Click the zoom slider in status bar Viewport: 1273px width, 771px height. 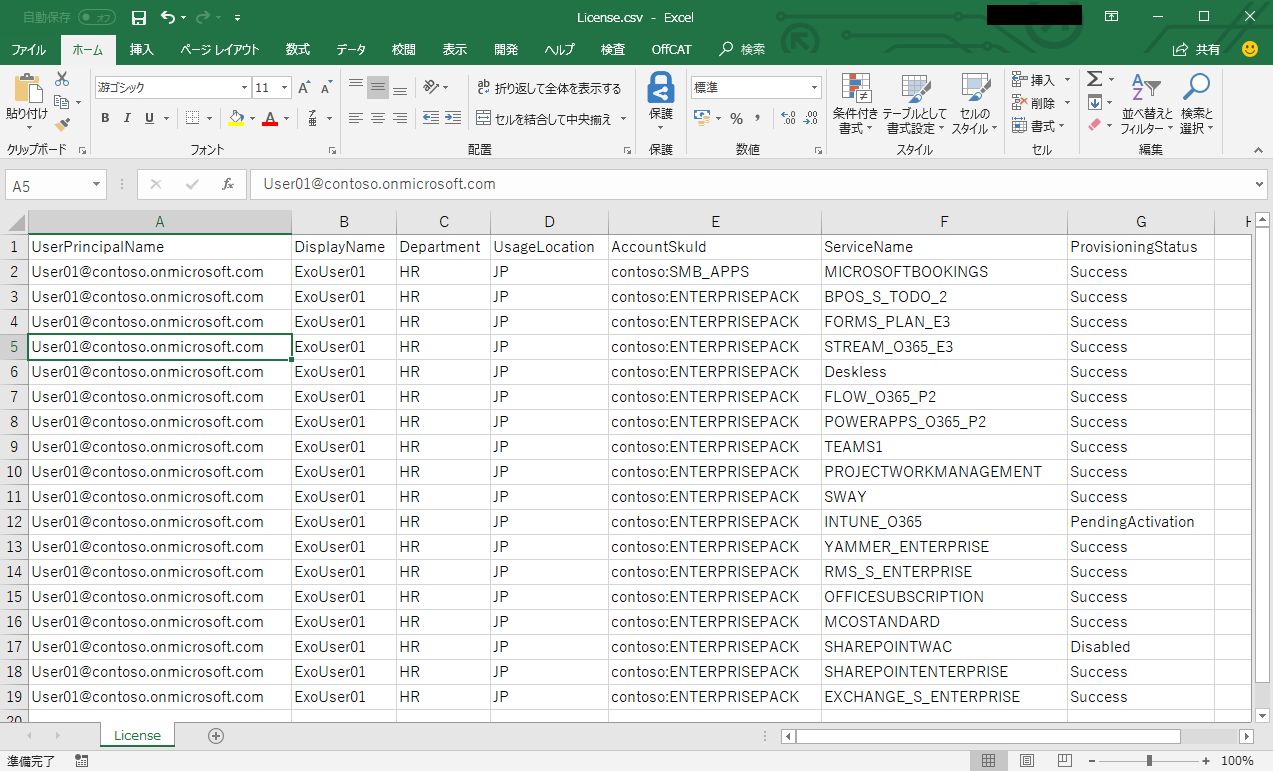(x=1150, y=761)
